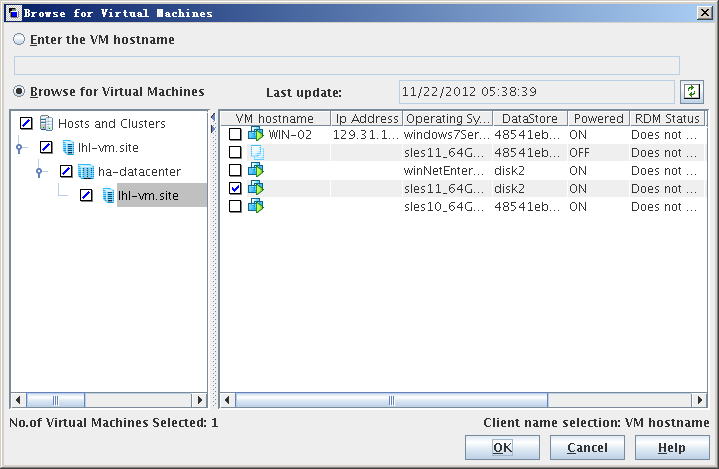Screen dimensions: 719x469
Task: Click the VM icon in winNetEnter row
Action: pyautogui.click(x=256, y=170)
